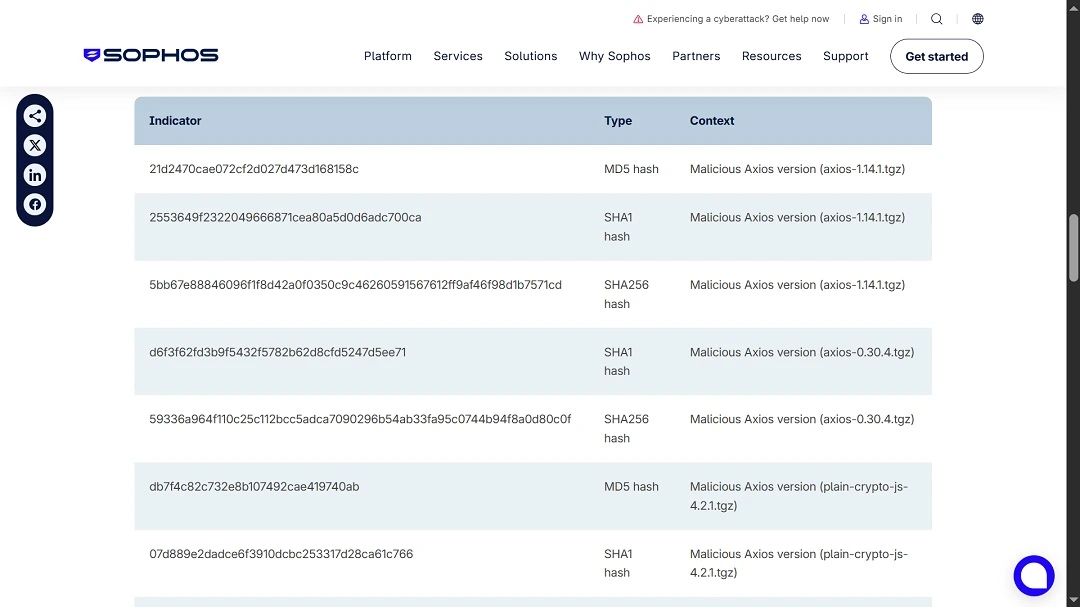The height and width of the screenshot is (607, 1080).
Task: Expand the Platform navigation menu
Action: (387, 56)
